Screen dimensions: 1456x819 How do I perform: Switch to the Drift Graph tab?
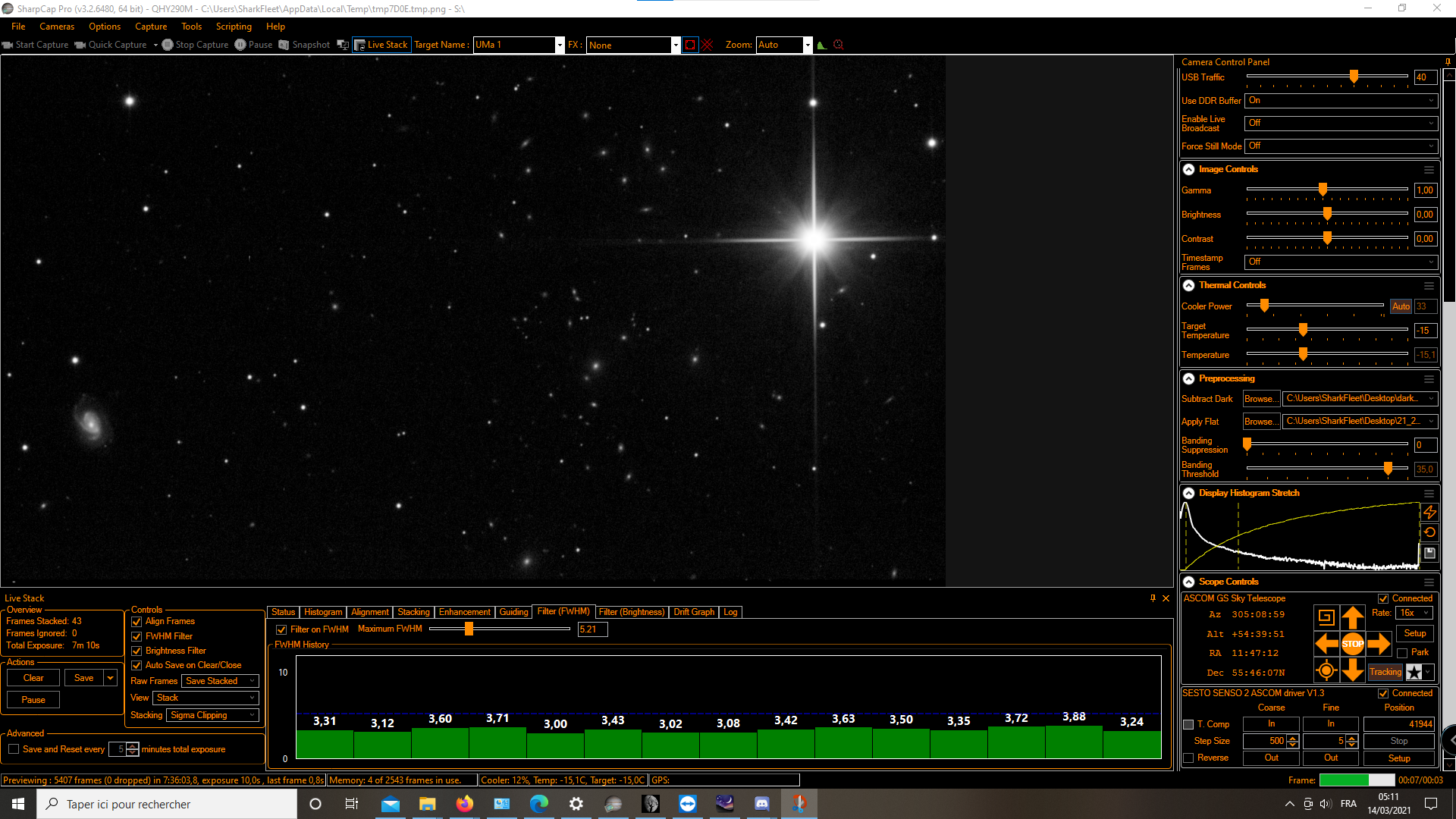[693, 612]
